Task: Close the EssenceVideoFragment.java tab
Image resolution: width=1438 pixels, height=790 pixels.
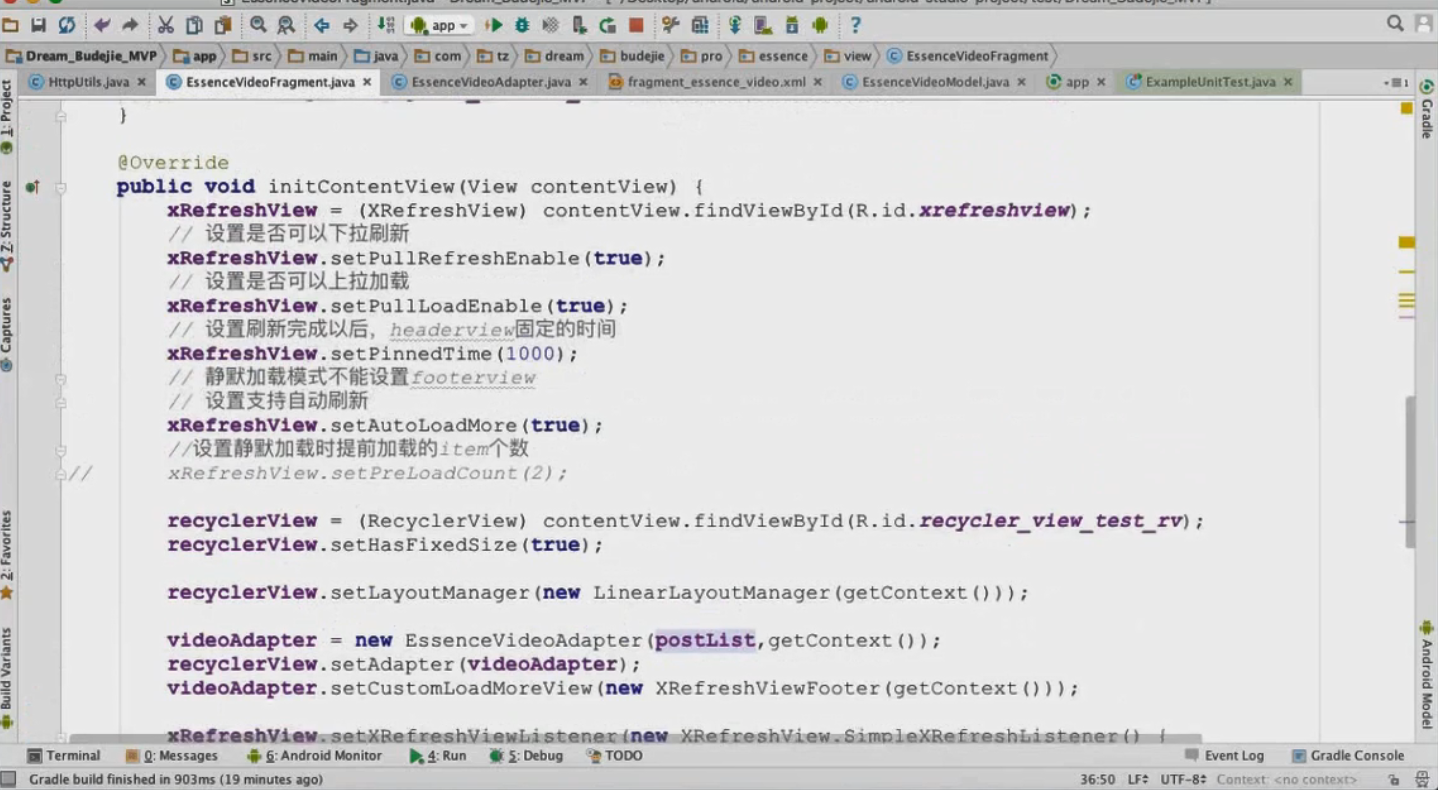Action: click(367, 83)
